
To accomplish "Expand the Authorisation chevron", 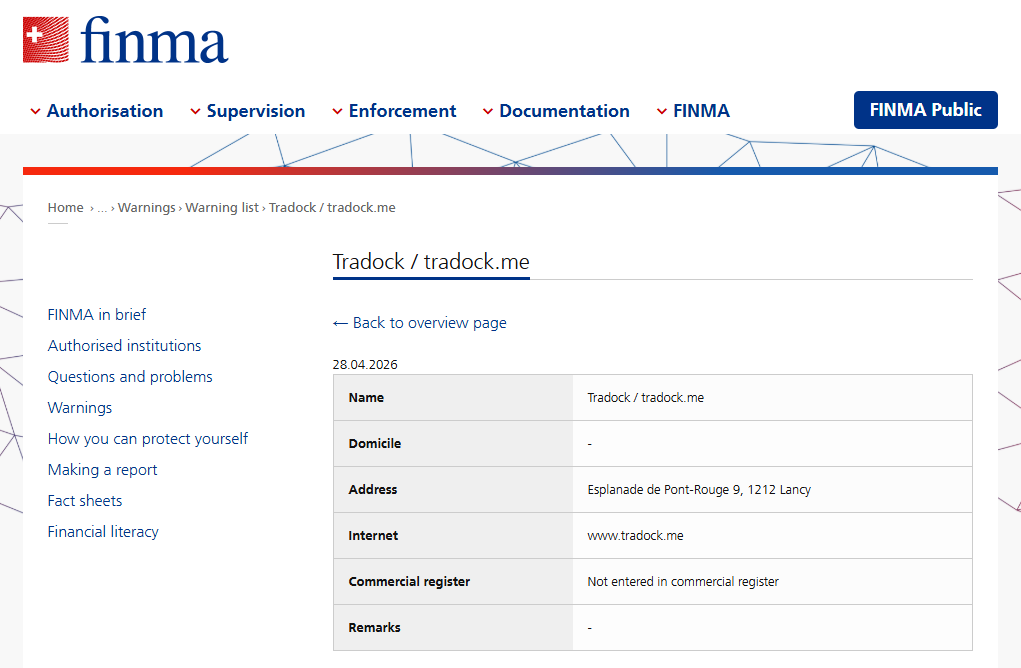I will point(35,111).
